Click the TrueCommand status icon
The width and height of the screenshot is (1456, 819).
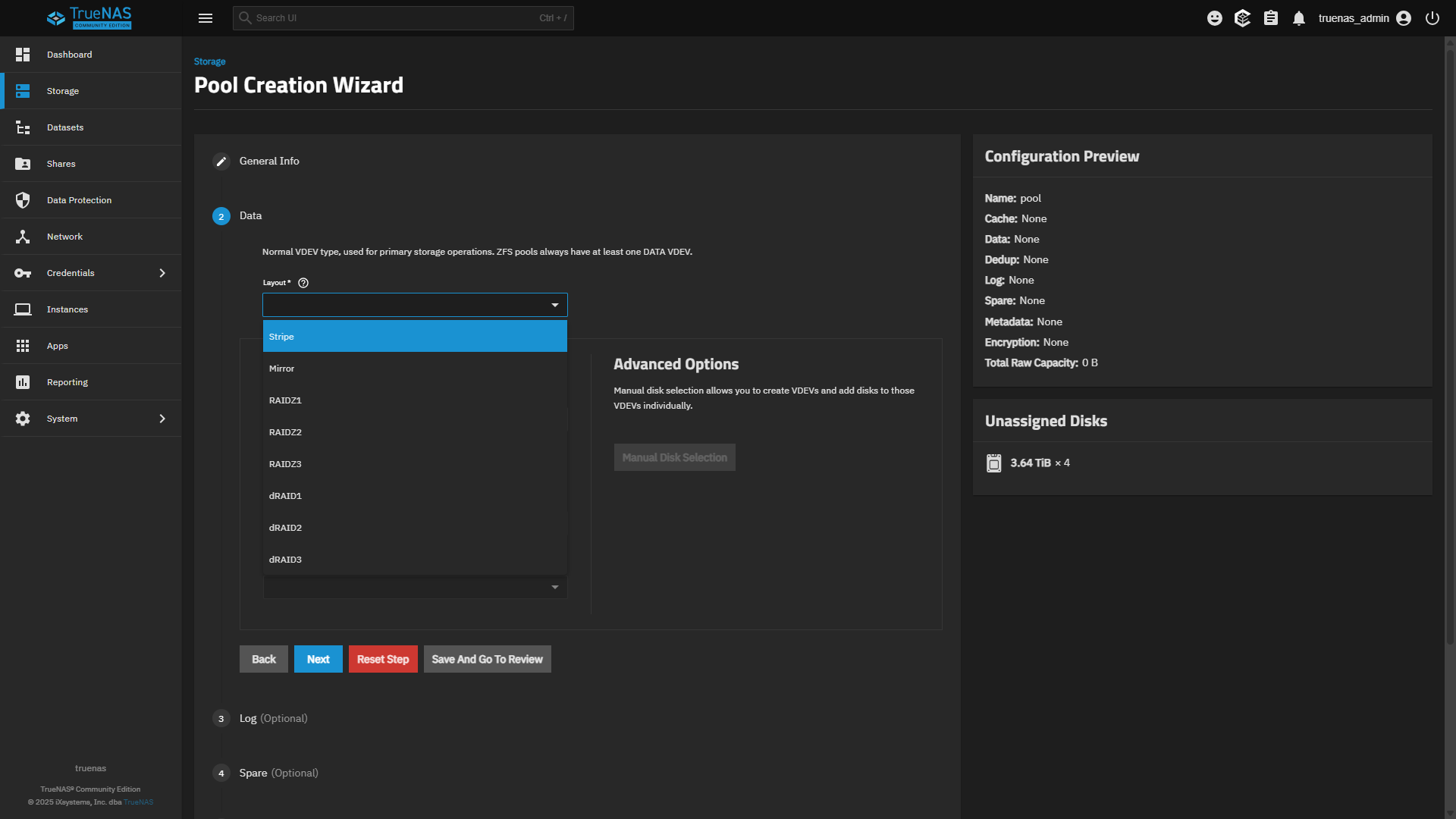(x=1242, y=18)
